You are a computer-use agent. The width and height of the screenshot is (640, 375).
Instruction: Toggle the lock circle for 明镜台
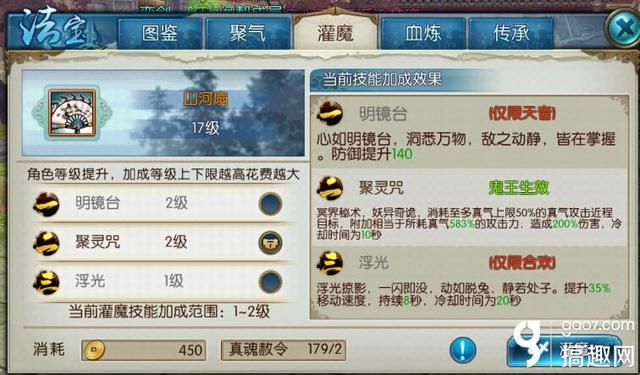(x=270, y=203)
